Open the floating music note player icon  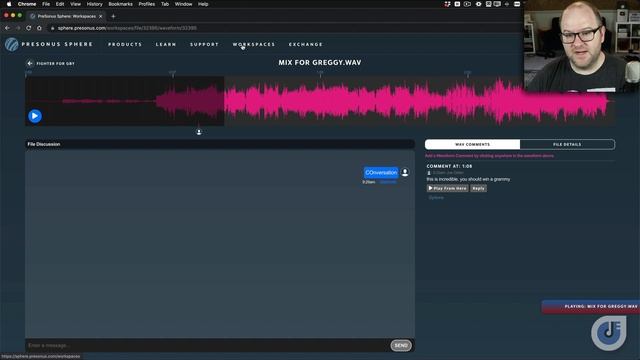[609, 333]
